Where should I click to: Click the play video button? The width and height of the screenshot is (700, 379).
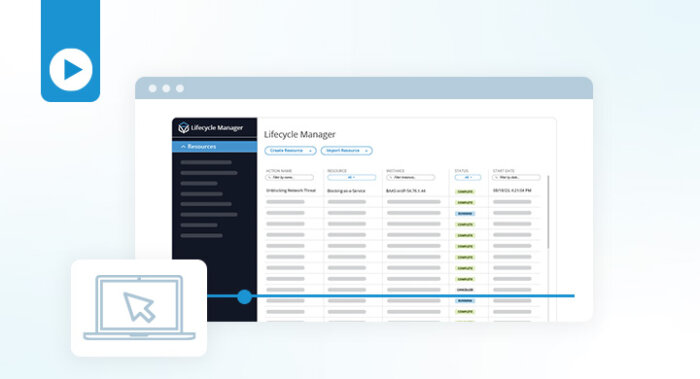tap(71, 70)
